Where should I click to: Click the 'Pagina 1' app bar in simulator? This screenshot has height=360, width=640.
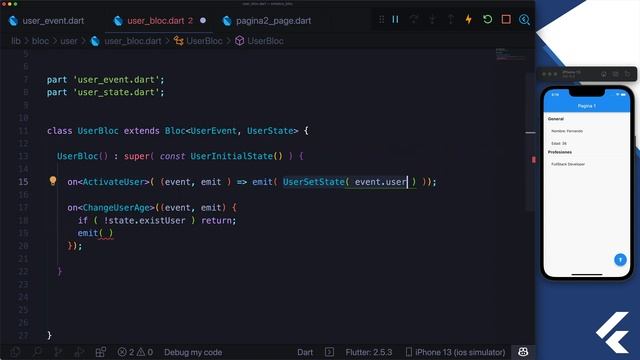tap(587, 106)
